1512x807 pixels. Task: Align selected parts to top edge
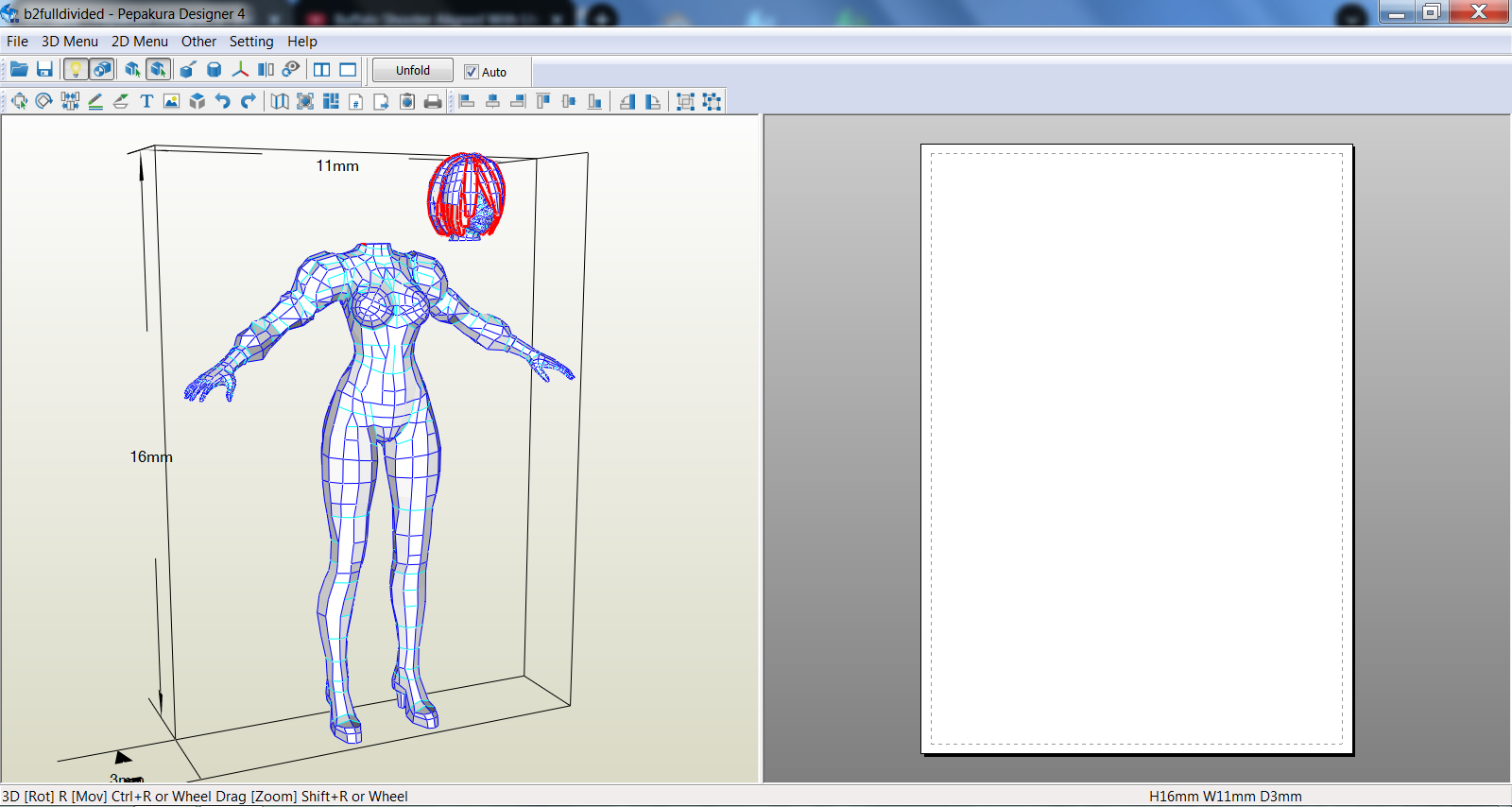[x=543, y=101]
